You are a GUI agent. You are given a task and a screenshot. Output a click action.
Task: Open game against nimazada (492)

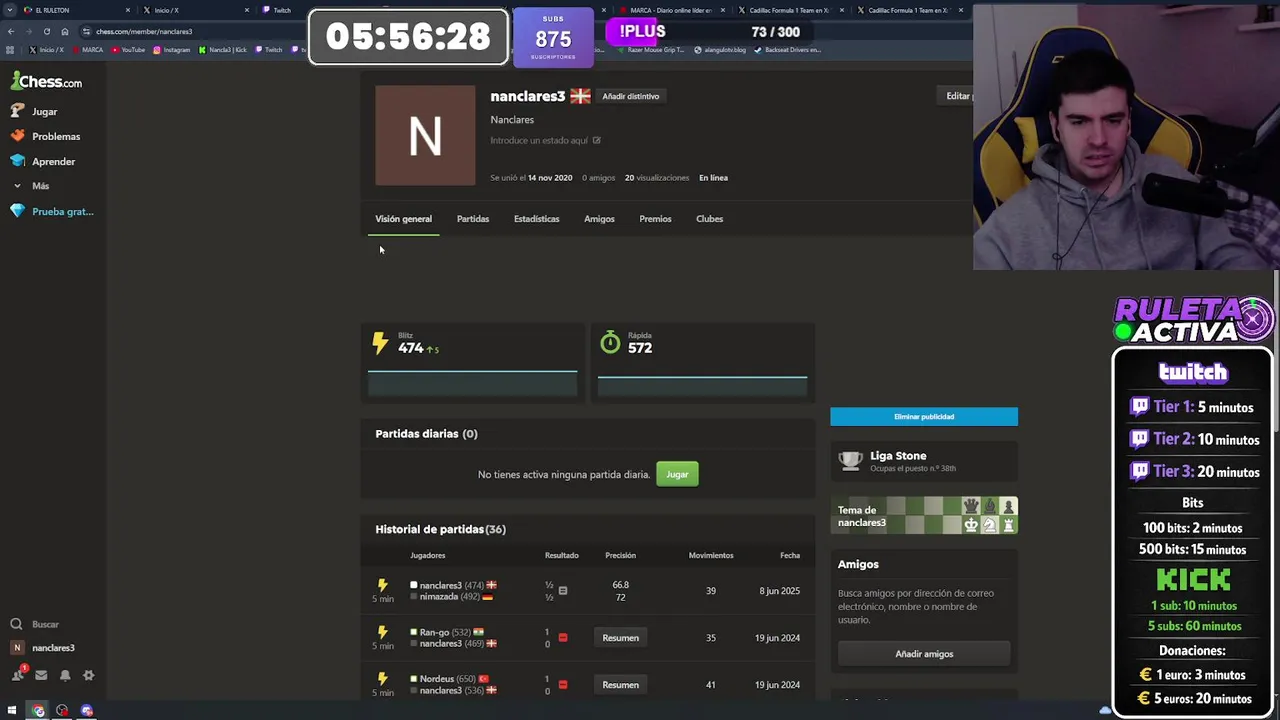click(x=588, y=591)
